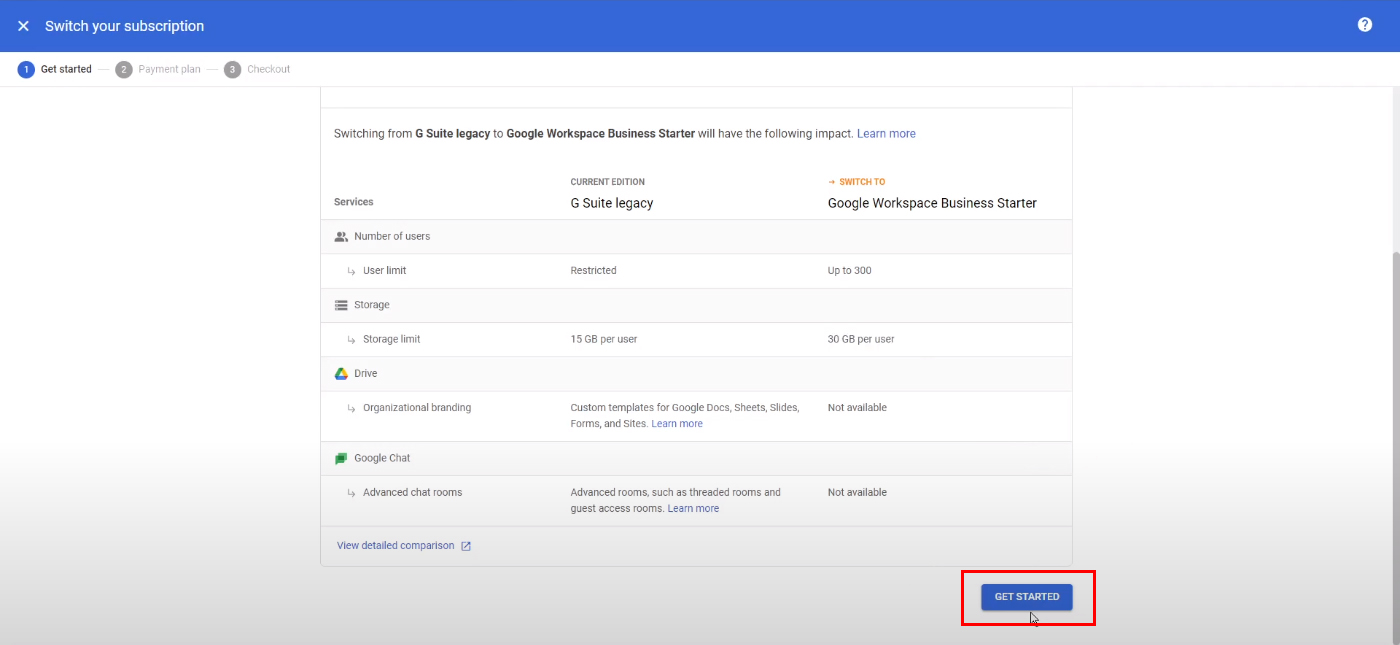1400x645 pixels.
Task: Click the 'CURRENT EDITION' label
Action: (x=607, y=182)
